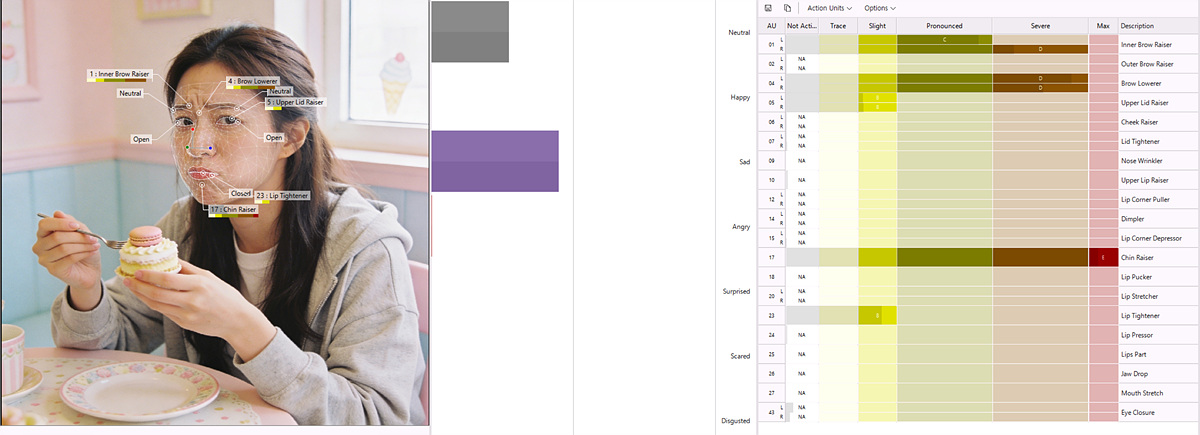Click the copy icon in the toolbar
Image resolution: width=1200 pixels, height=435 pixels.
[x=787, y=8]
